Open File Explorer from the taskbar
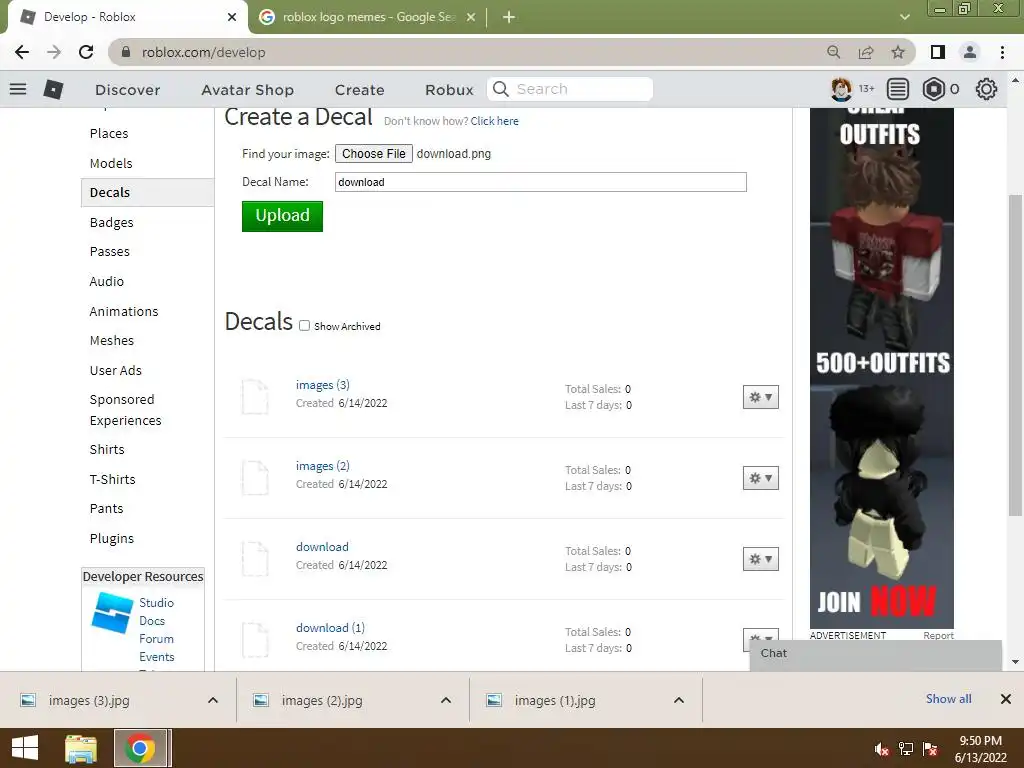The width and height of the screenshot is (1024, 768). [x=81, y=748]
